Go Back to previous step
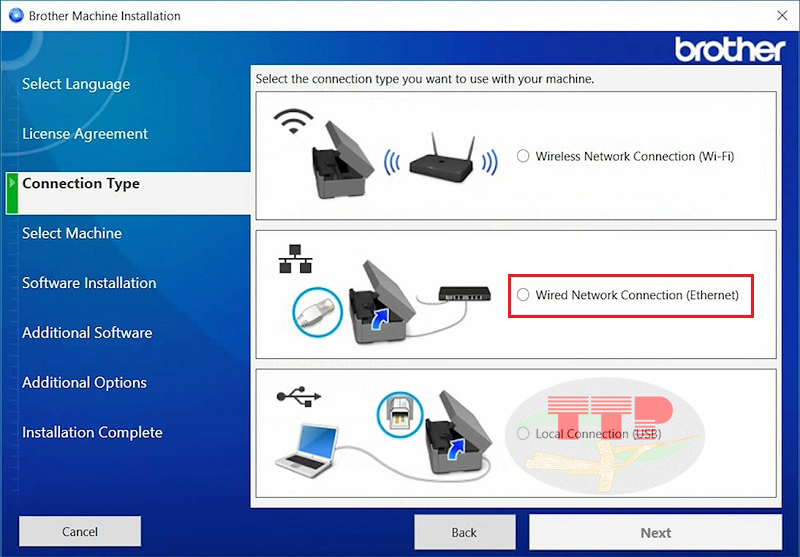The image size is (800, 557). pos(464,533)
